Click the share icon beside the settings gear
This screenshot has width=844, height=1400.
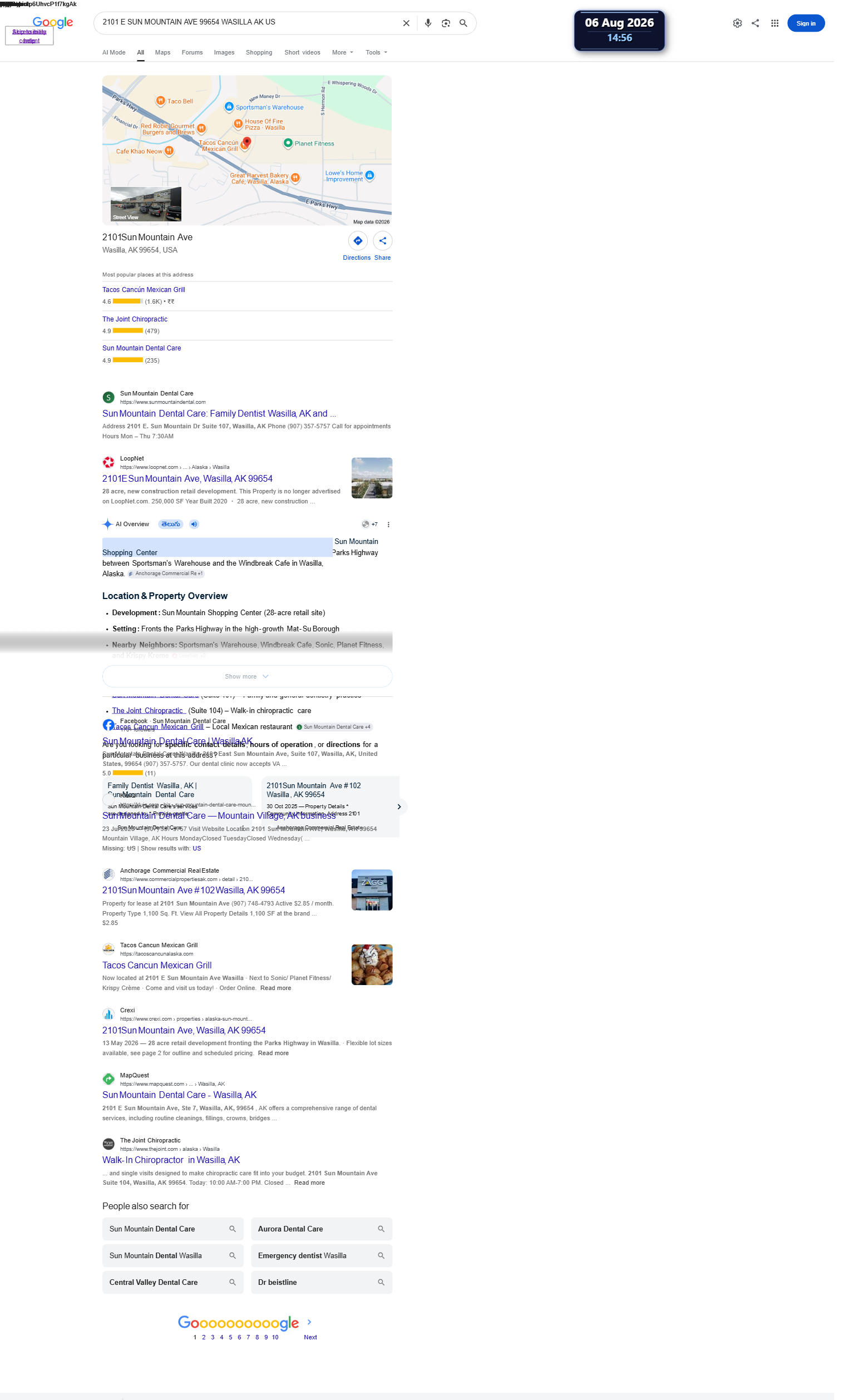point(756,23)
